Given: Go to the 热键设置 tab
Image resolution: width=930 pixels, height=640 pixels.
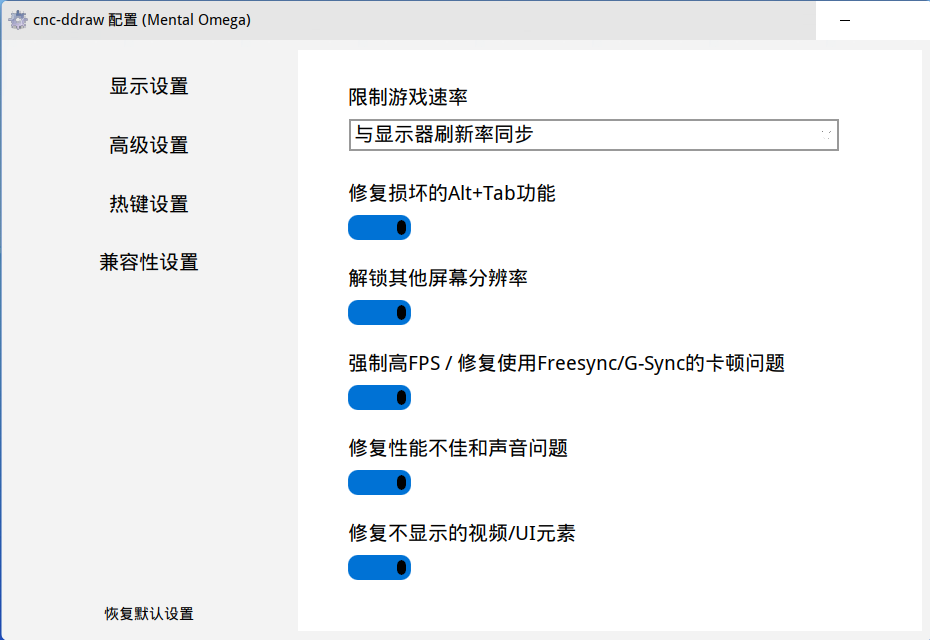Looking at the screenshot, I should 149,204.
